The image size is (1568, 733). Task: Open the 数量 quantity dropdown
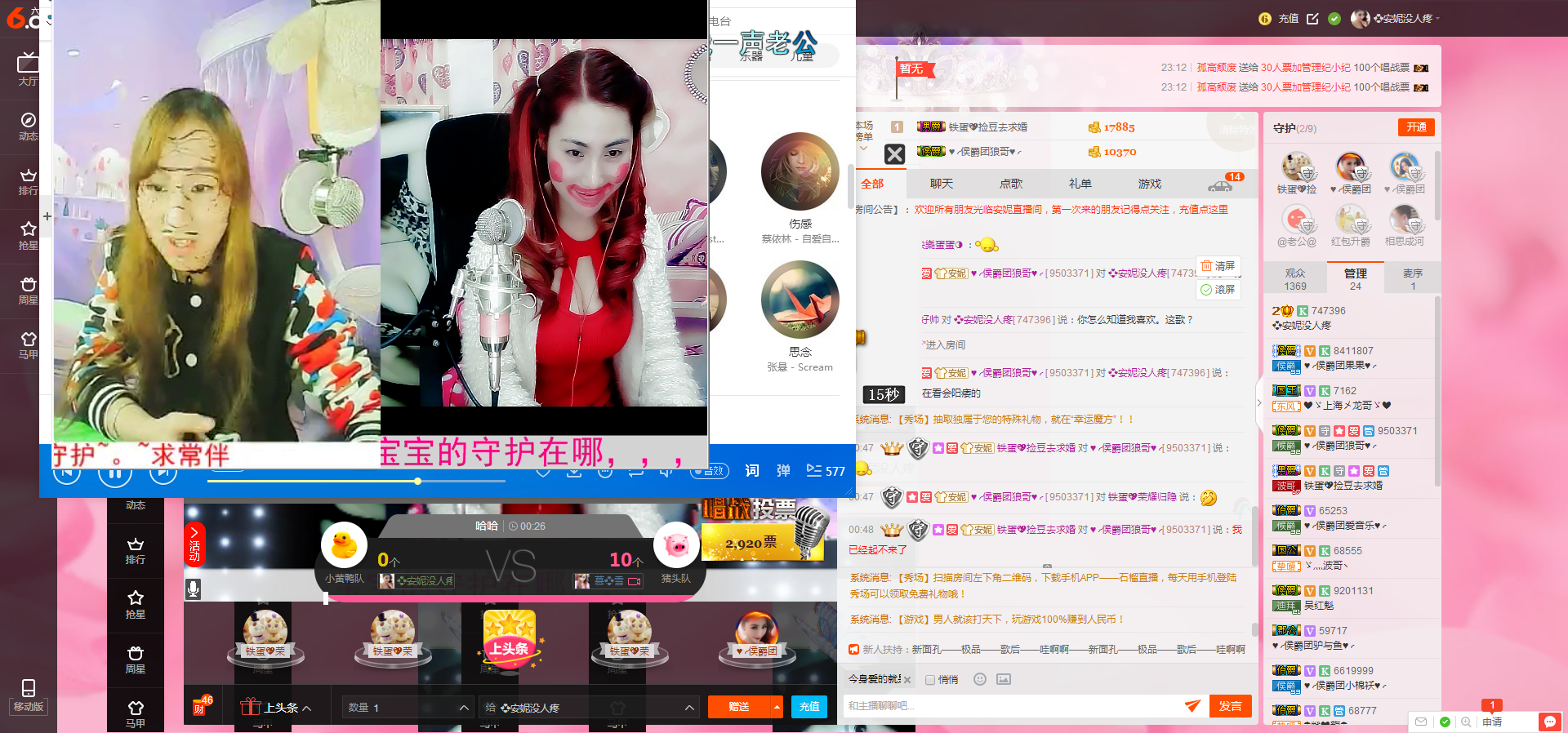tap(408, 708)
